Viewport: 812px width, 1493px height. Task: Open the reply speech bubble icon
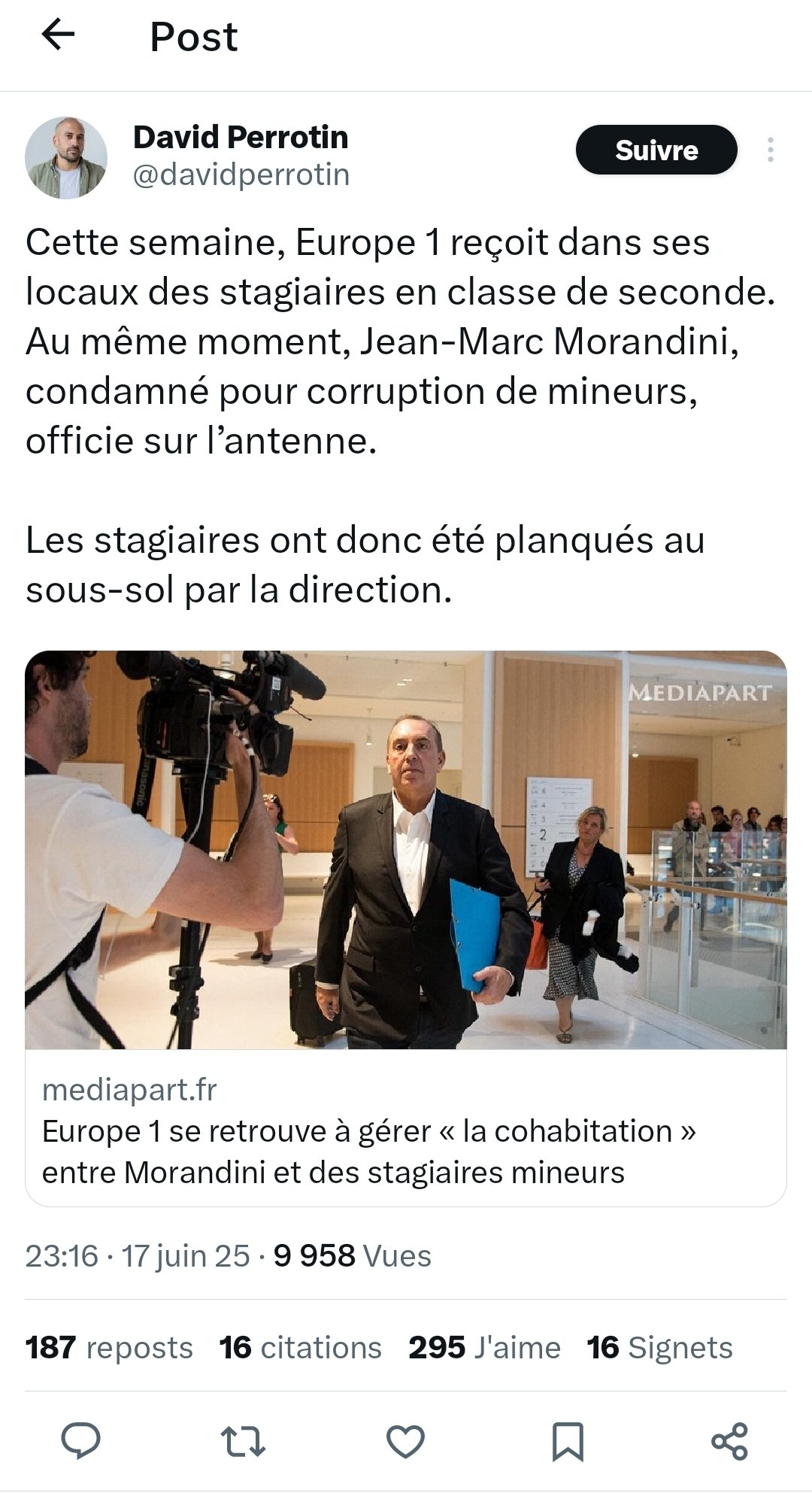coord(80,1440)
